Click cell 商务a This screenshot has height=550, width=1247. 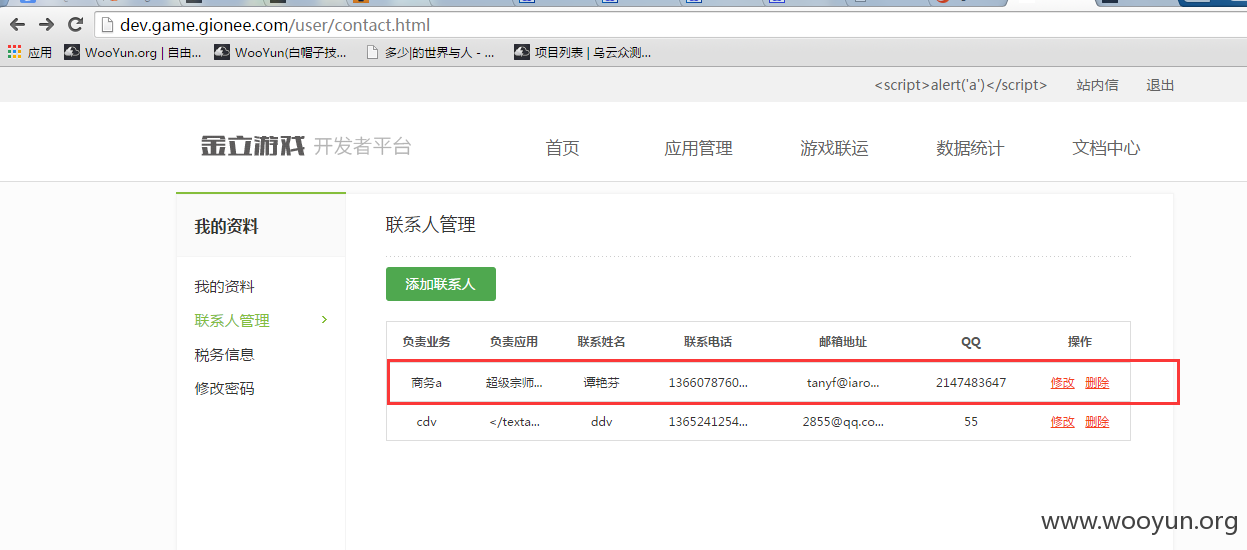426,383
